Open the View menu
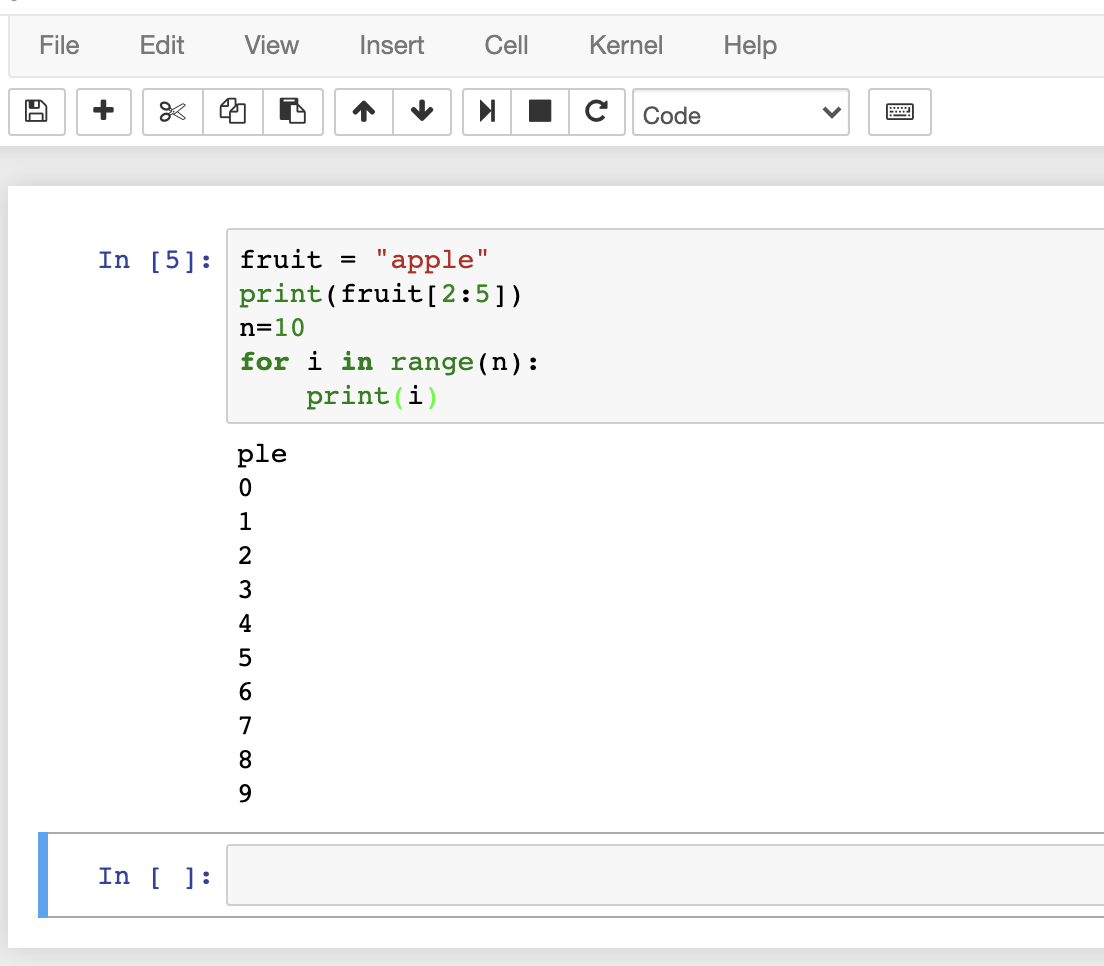The image size is (1104, 966). [271, 45]
